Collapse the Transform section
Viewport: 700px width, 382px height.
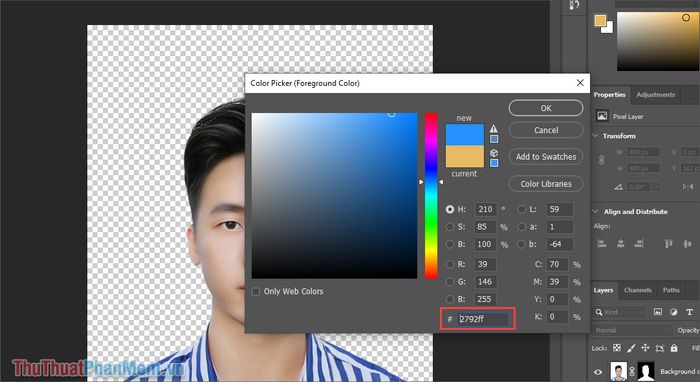click(596, 136)
